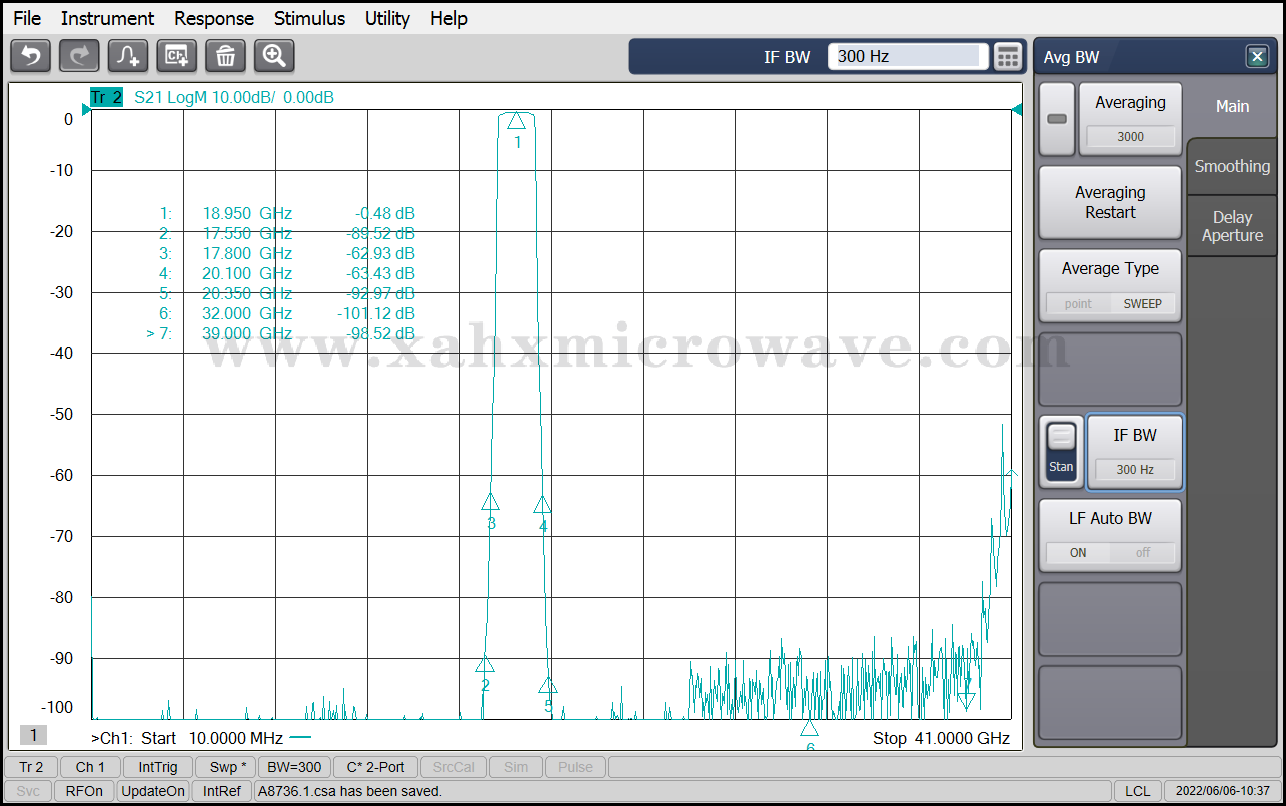The width and height of the screenshot is (1286, 806).
Task: Click the IntRef status button
Action: coord(222,791)
